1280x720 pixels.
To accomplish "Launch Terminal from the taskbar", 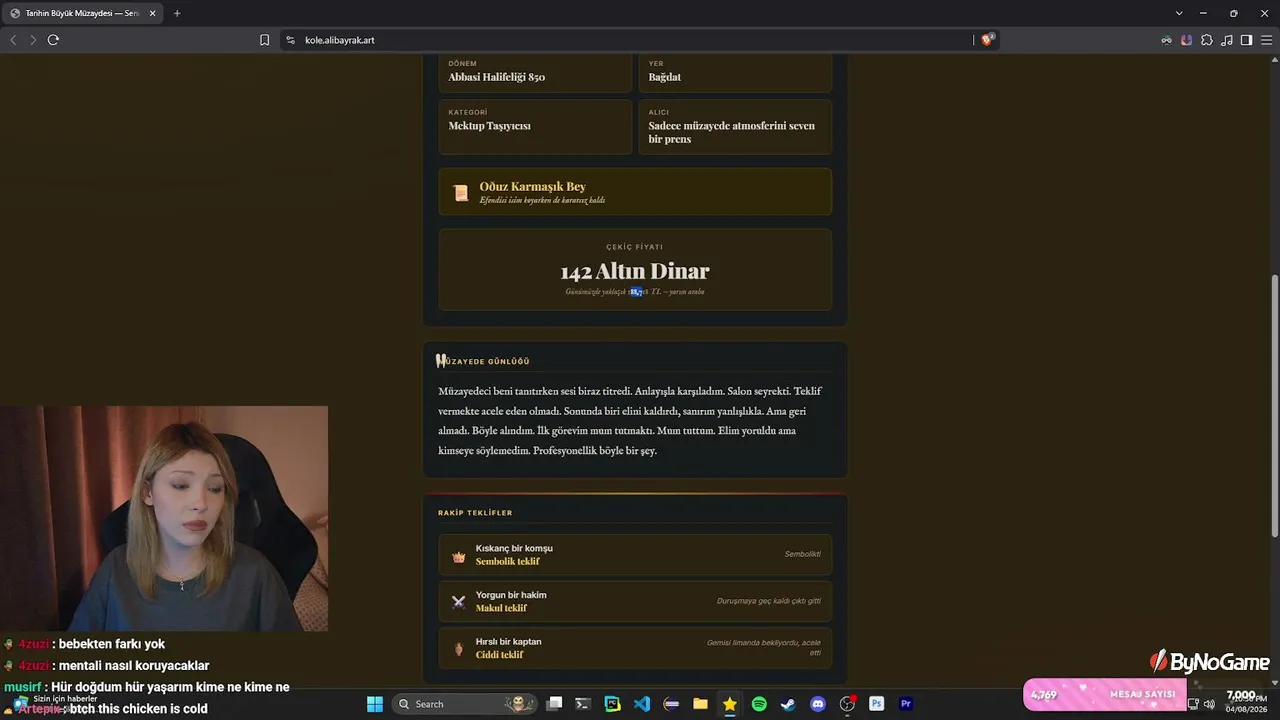I will point(583,704).
